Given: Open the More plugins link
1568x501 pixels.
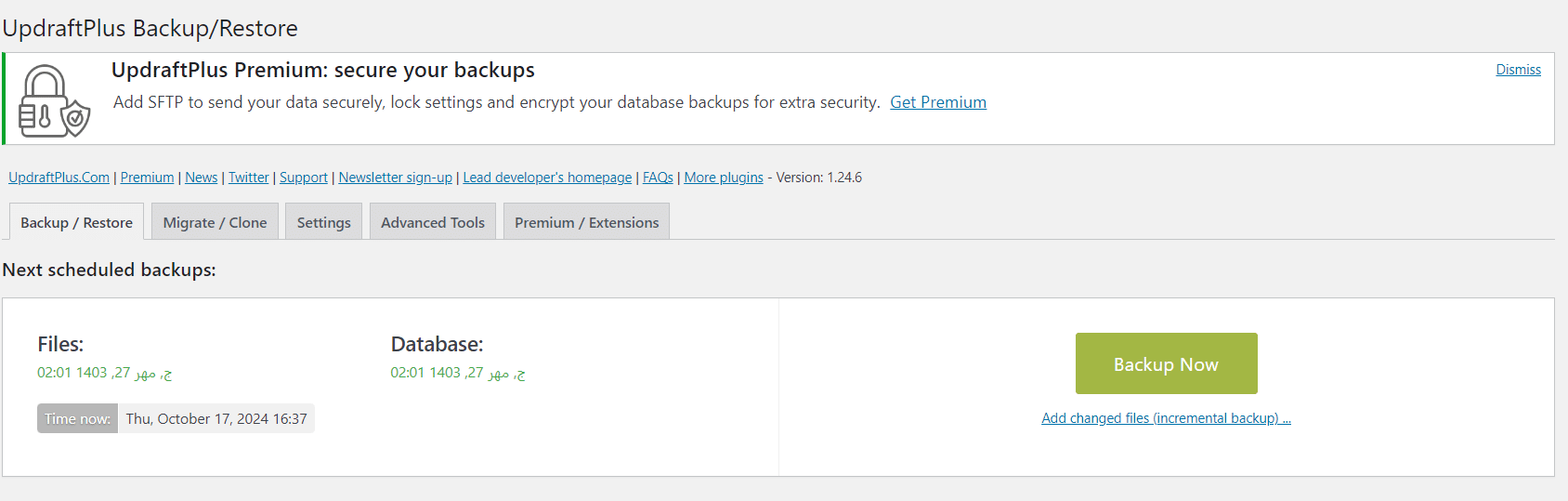Looking at the screenshot, I should 724,178.
